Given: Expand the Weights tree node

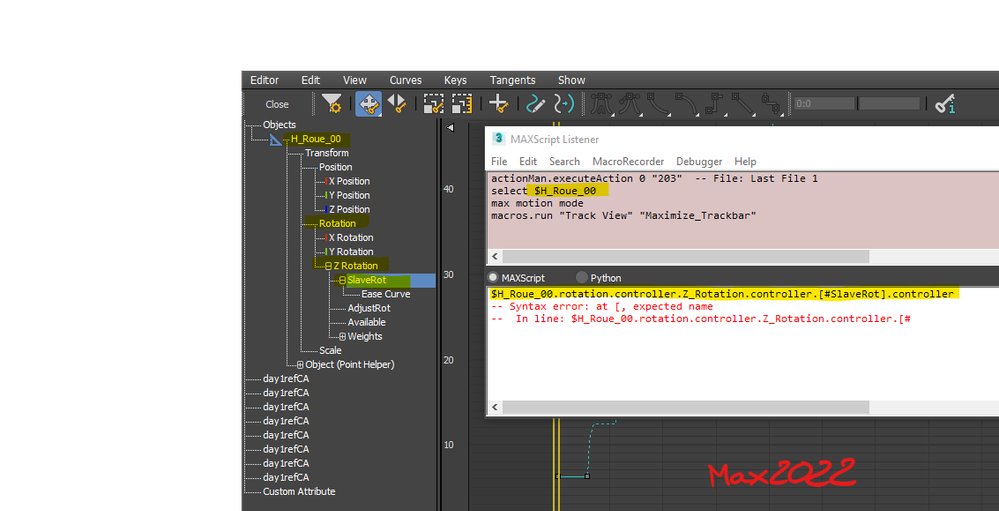Looking at the screenshot, I should point(342,336).
